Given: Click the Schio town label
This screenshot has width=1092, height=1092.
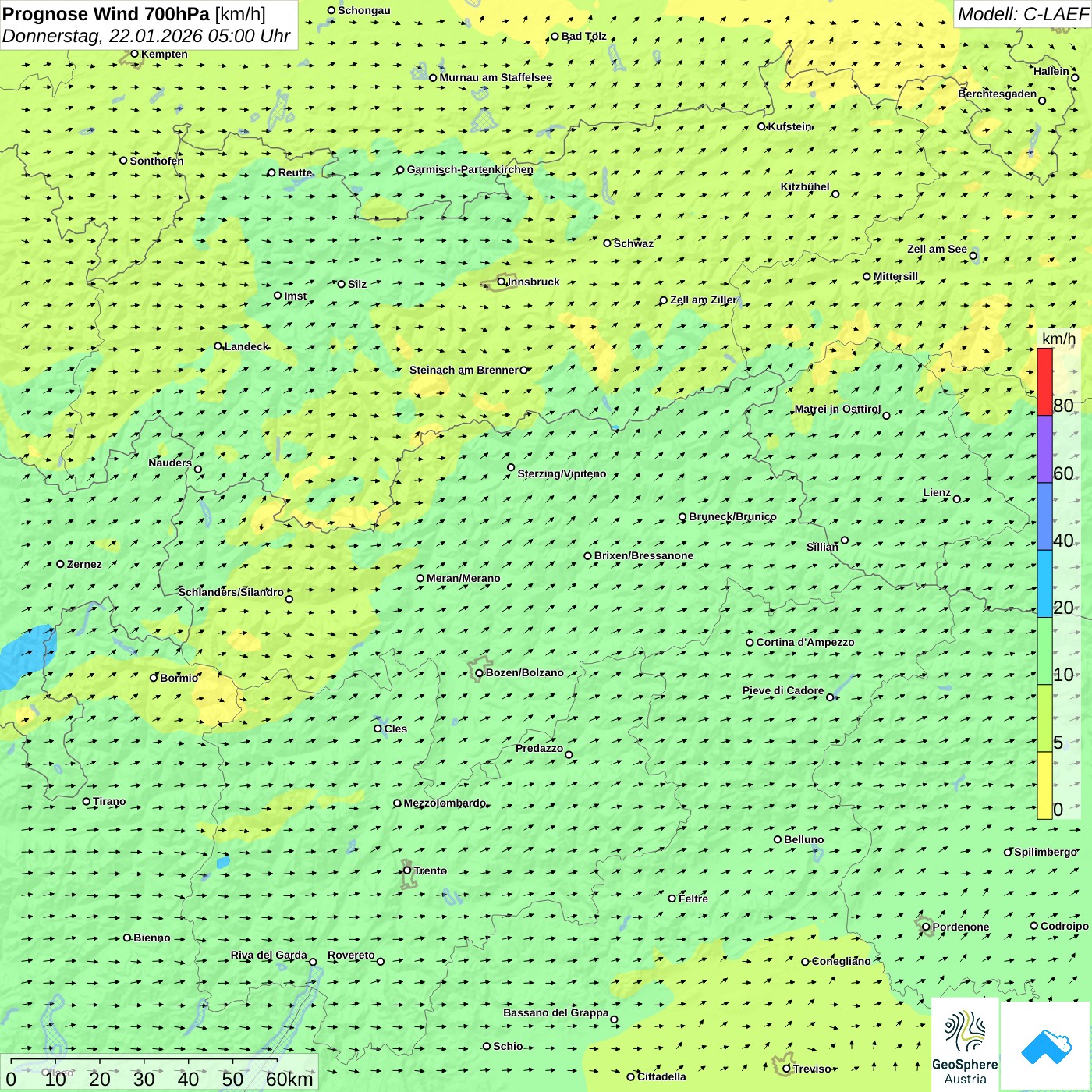Looking at the screenshot, I should [508, 1046].
